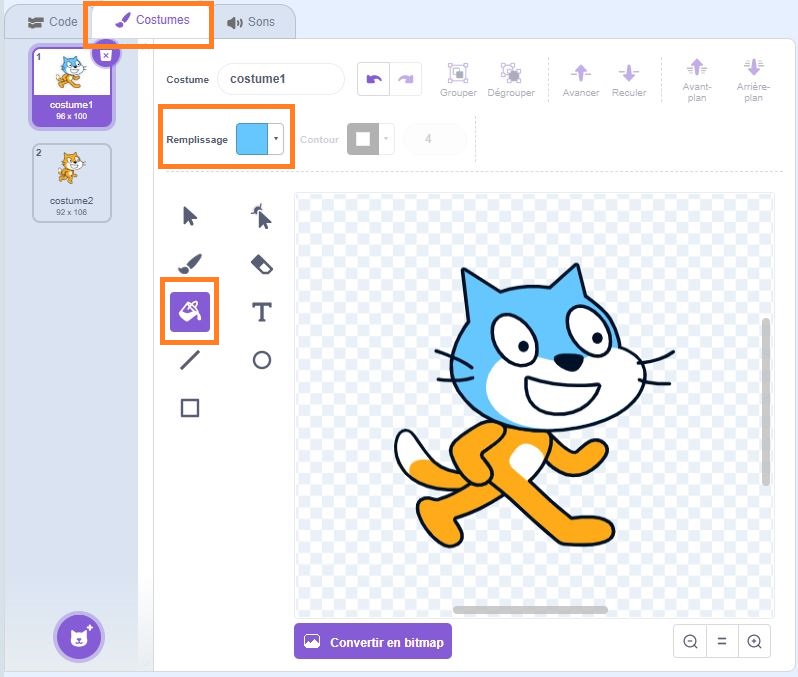This screenshot has height=677, width=798.
Task: Undo the last costume edit
Action: (x=374, y=79)
